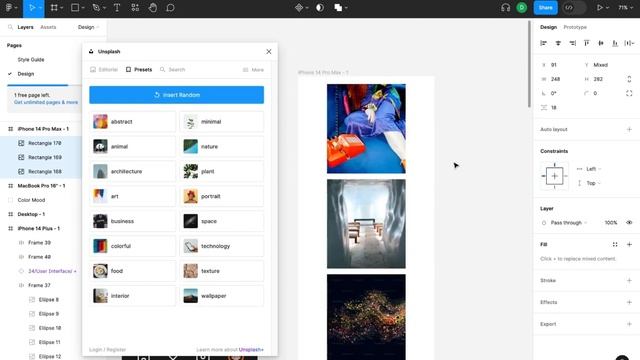
Task: Choose the wallpaper preset
Action: click(x=222, y=296)
